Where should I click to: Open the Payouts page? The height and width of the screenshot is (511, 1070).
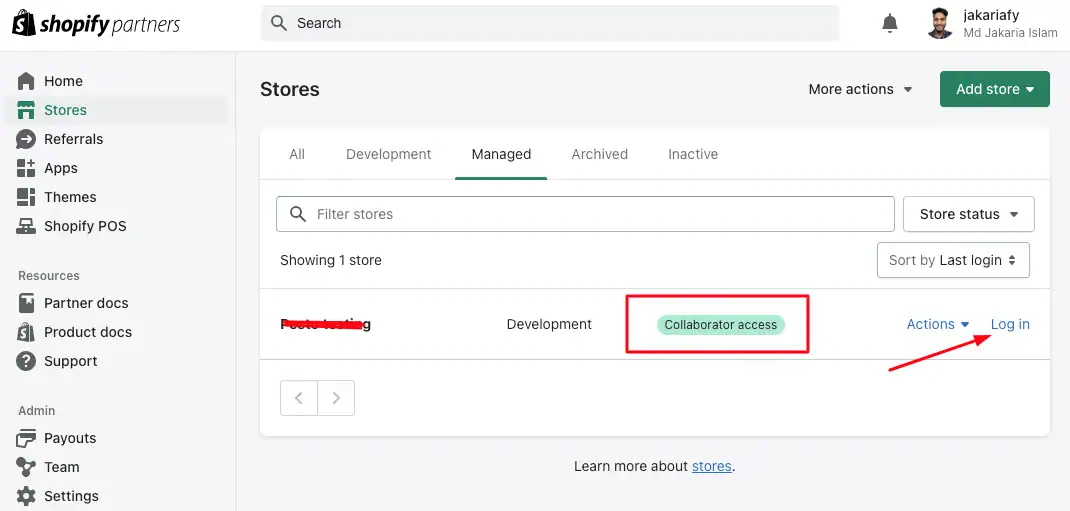70,438
